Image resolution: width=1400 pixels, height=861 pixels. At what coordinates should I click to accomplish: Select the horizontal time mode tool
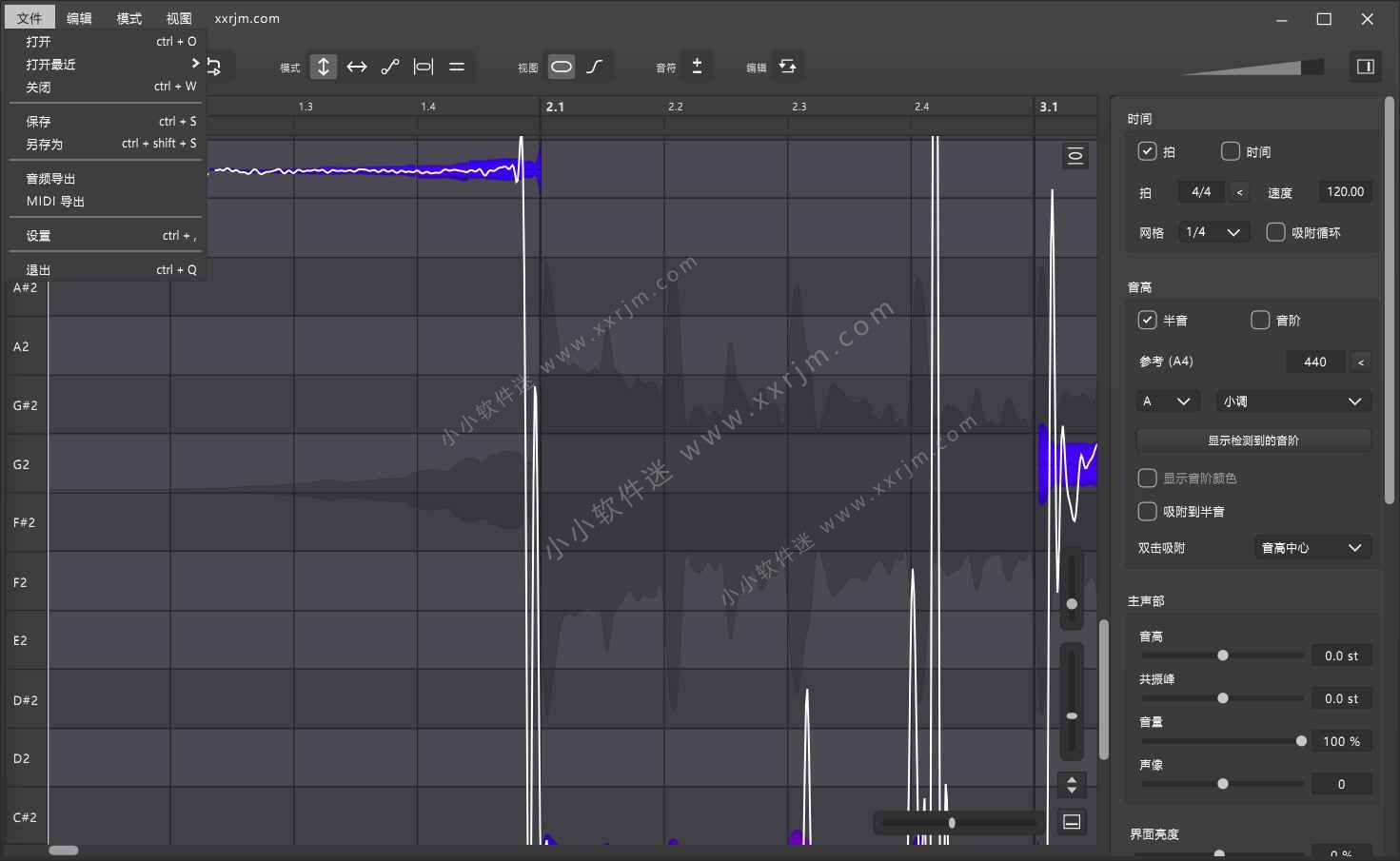click(357, 67)
